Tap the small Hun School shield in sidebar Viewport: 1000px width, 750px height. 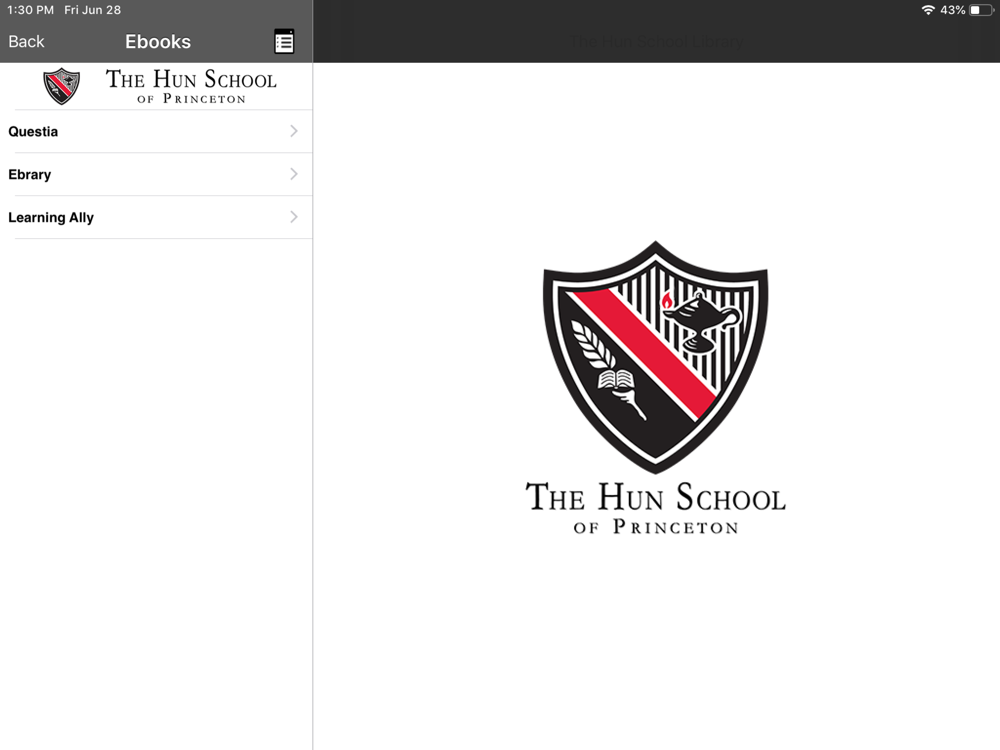(x=61, y=86)
